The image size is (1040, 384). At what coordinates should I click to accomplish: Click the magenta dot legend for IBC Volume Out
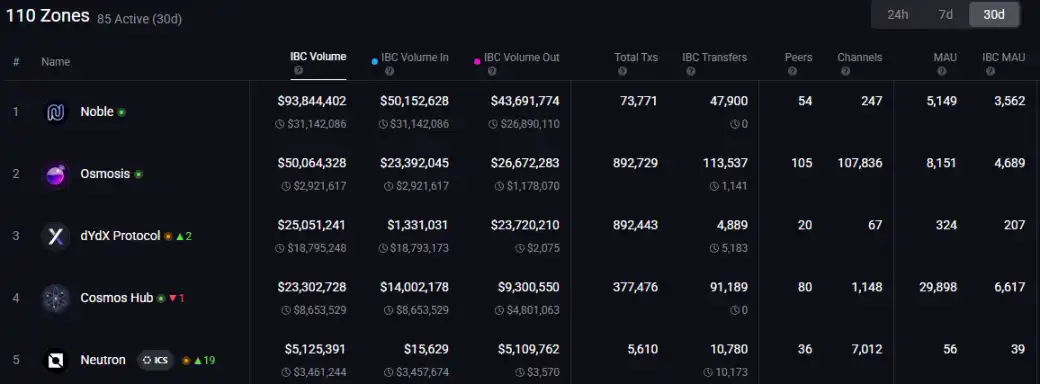[x=477, y=62]
